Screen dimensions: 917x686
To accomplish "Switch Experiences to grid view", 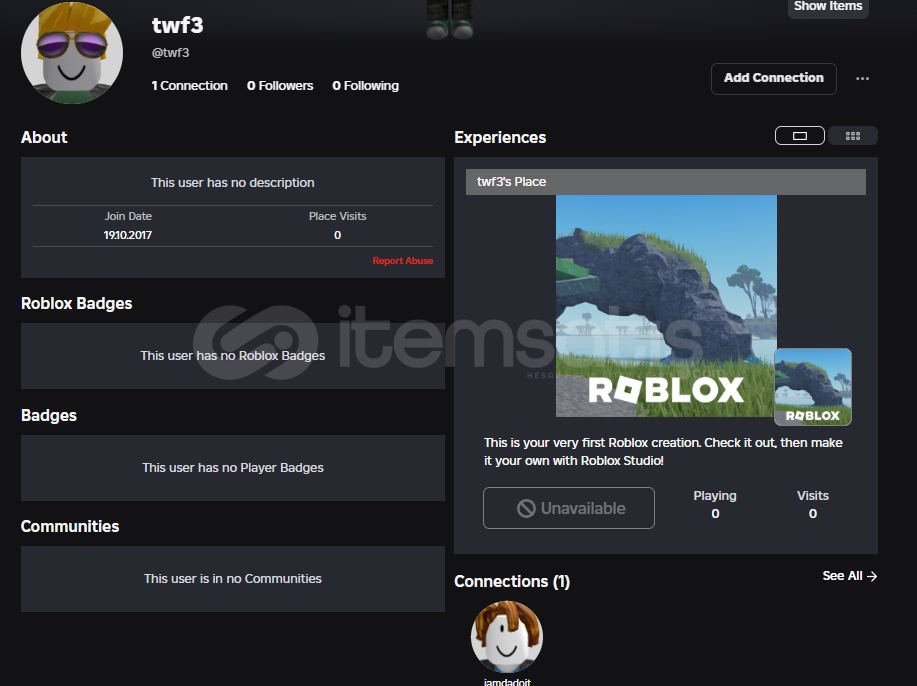I will pyautogui.click(x=853, y=136).
